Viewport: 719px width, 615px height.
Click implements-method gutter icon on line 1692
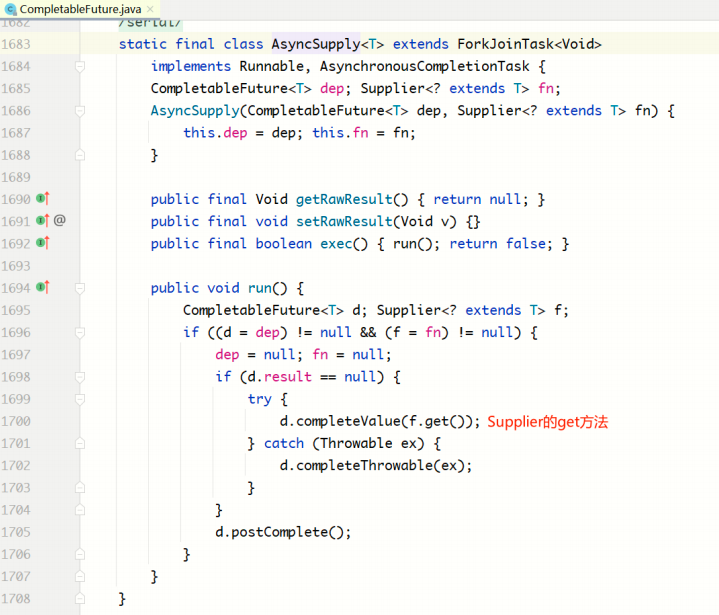pos(43,243)
